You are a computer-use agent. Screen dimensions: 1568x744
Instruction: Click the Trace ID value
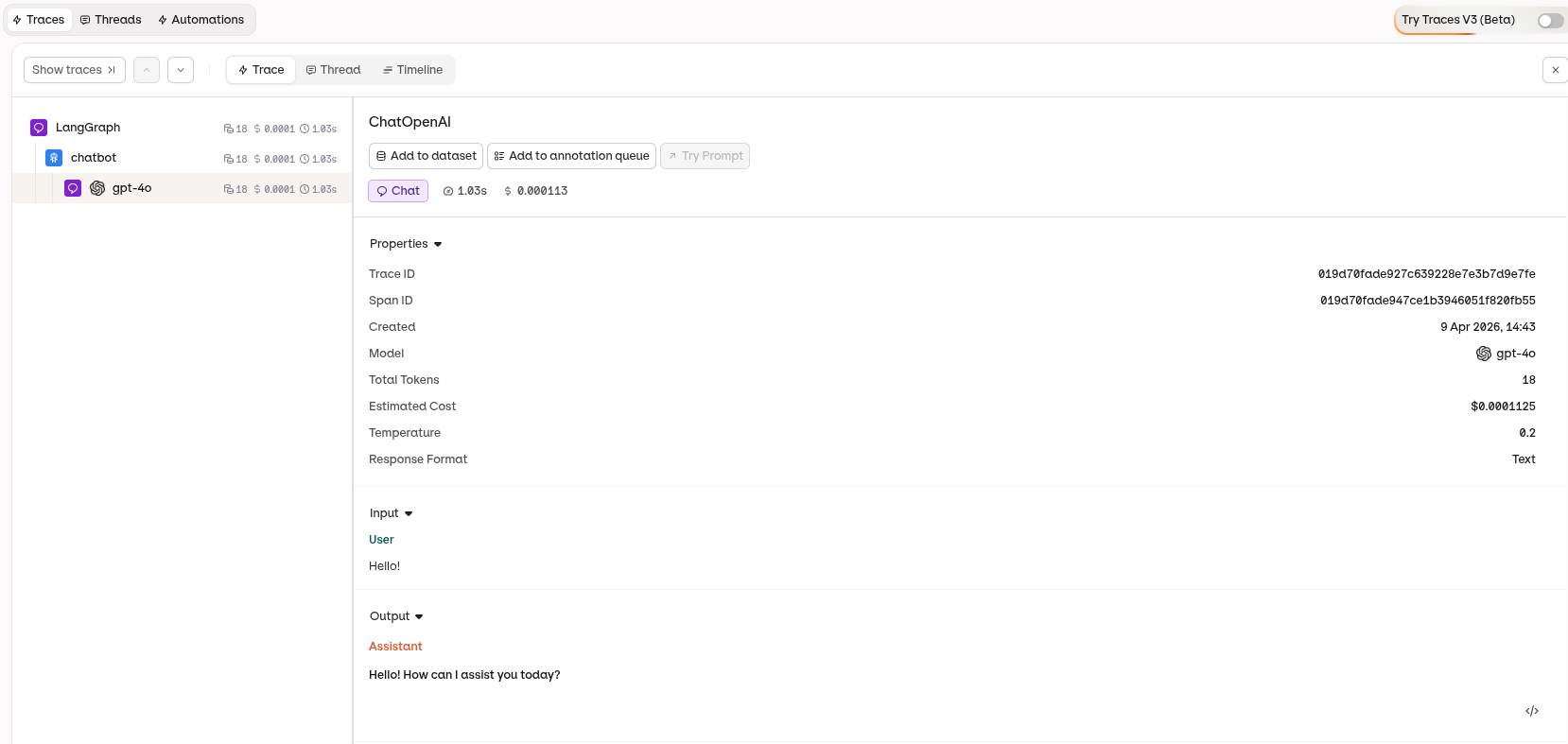click(x=1426, y=274)
